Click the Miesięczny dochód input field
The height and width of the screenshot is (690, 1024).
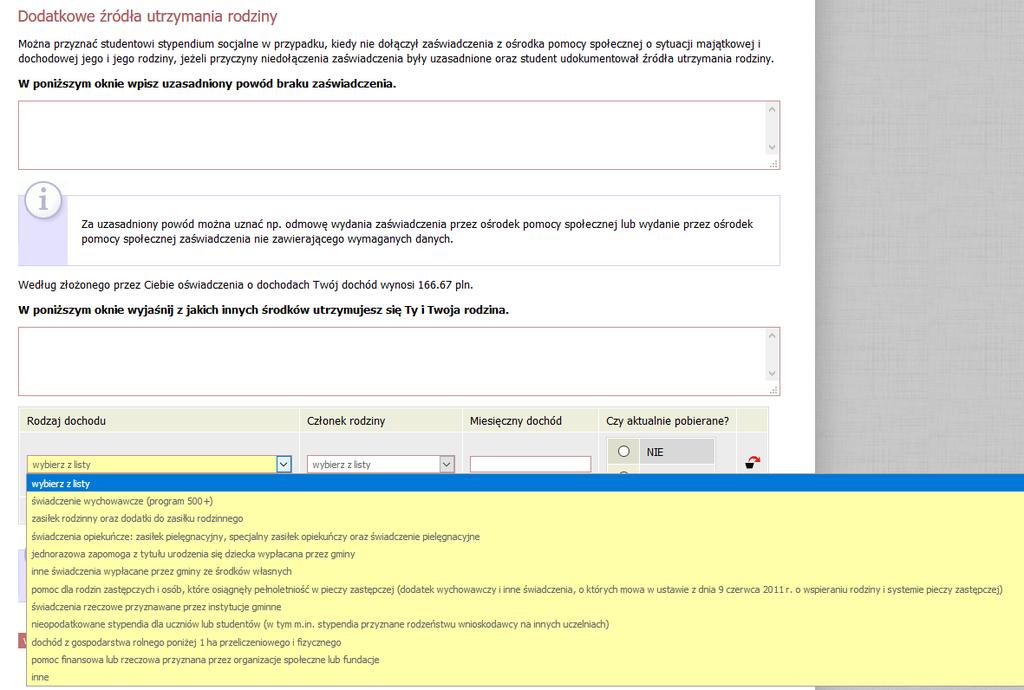pos(530,464)
